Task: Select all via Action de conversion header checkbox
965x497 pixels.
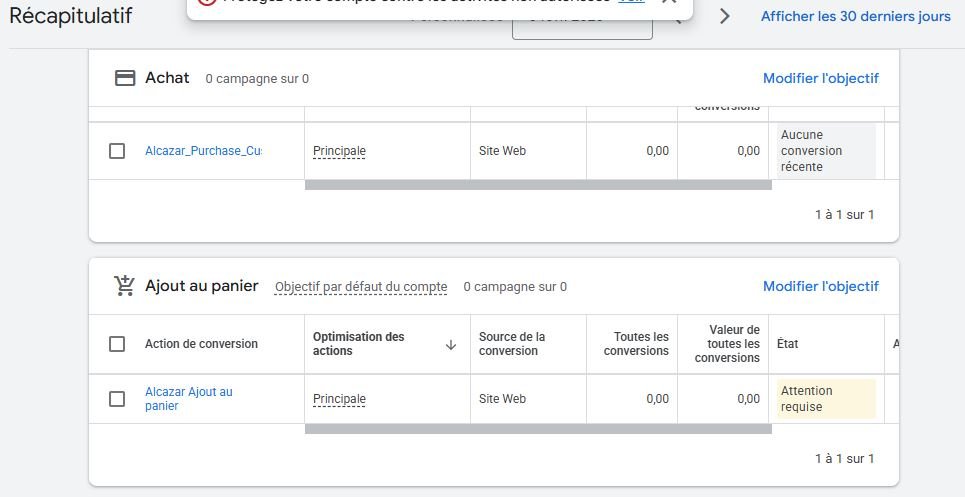Action: pyautogui.click(x=117, y=344)
